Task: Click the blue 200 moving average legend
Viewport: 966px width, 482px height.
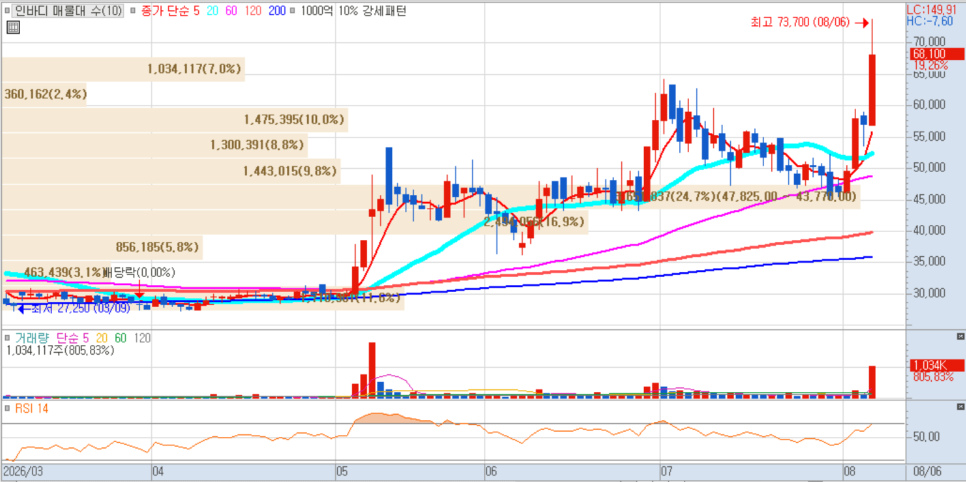Action: tap(277, 11)
